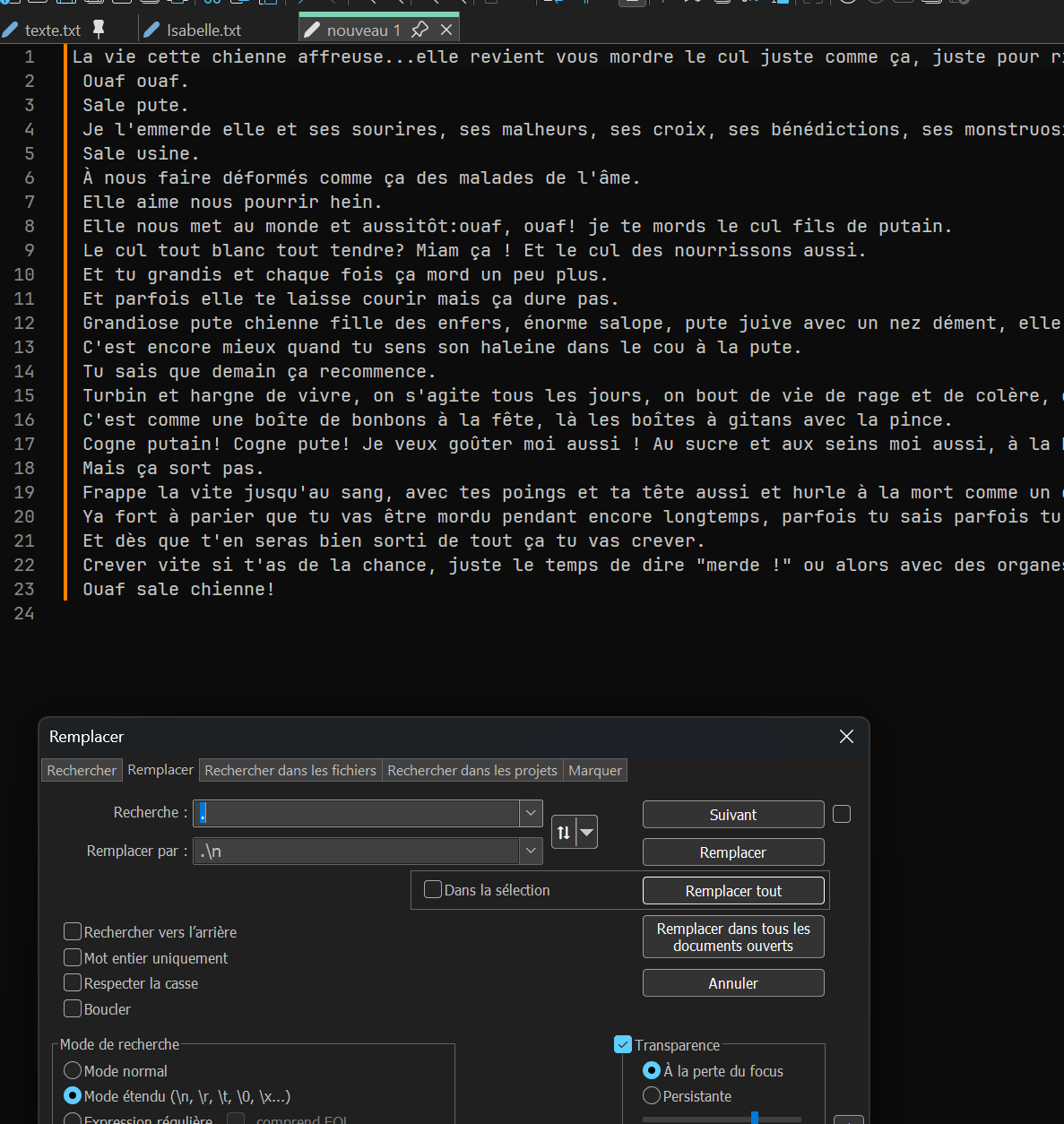Click the pencil icon on nouveau 1 tab

(312, 30)
